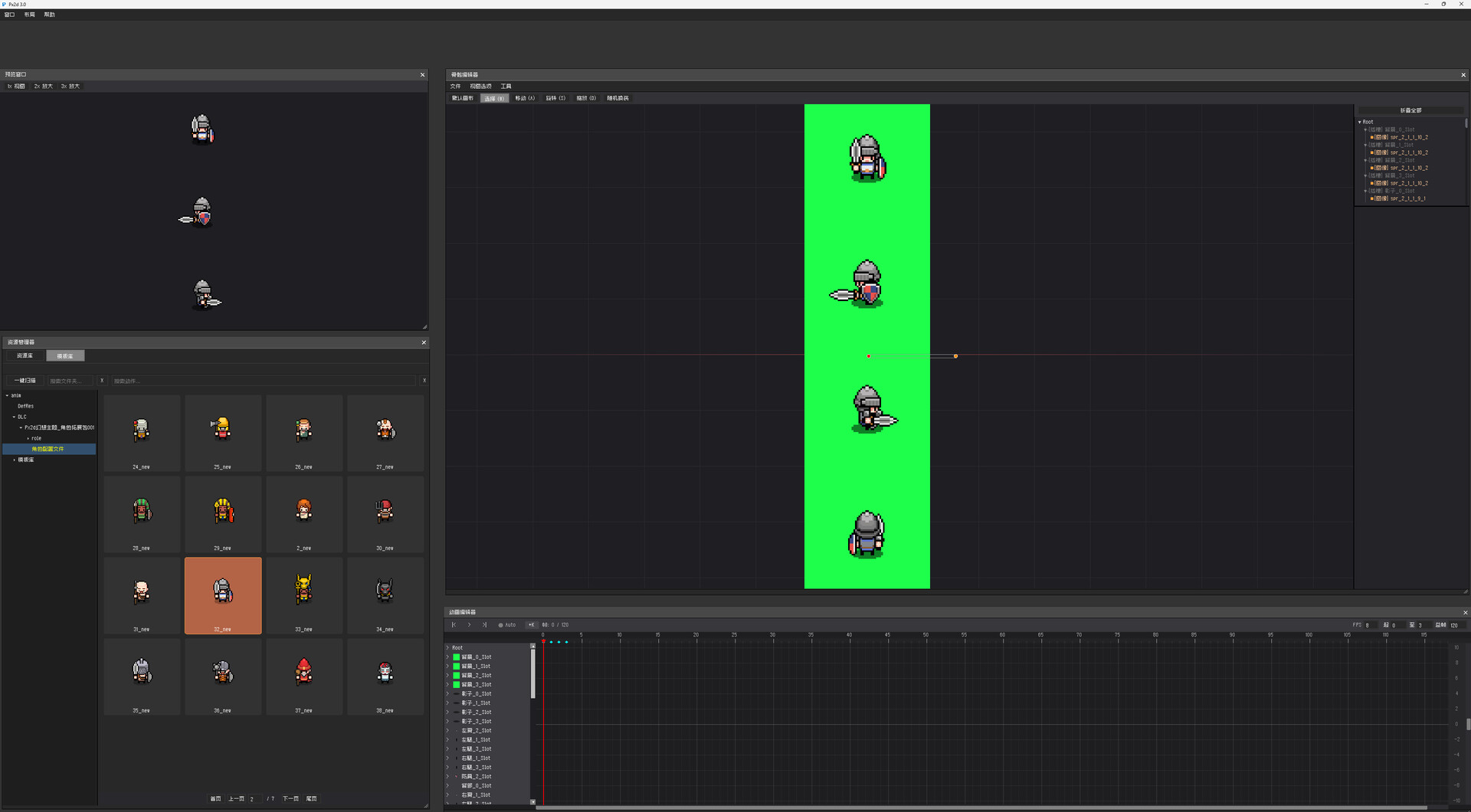The height and width of the screenshot is (812, 1471).
Task: Select the 33_new character thumbnail
Action: pos(304,595)
